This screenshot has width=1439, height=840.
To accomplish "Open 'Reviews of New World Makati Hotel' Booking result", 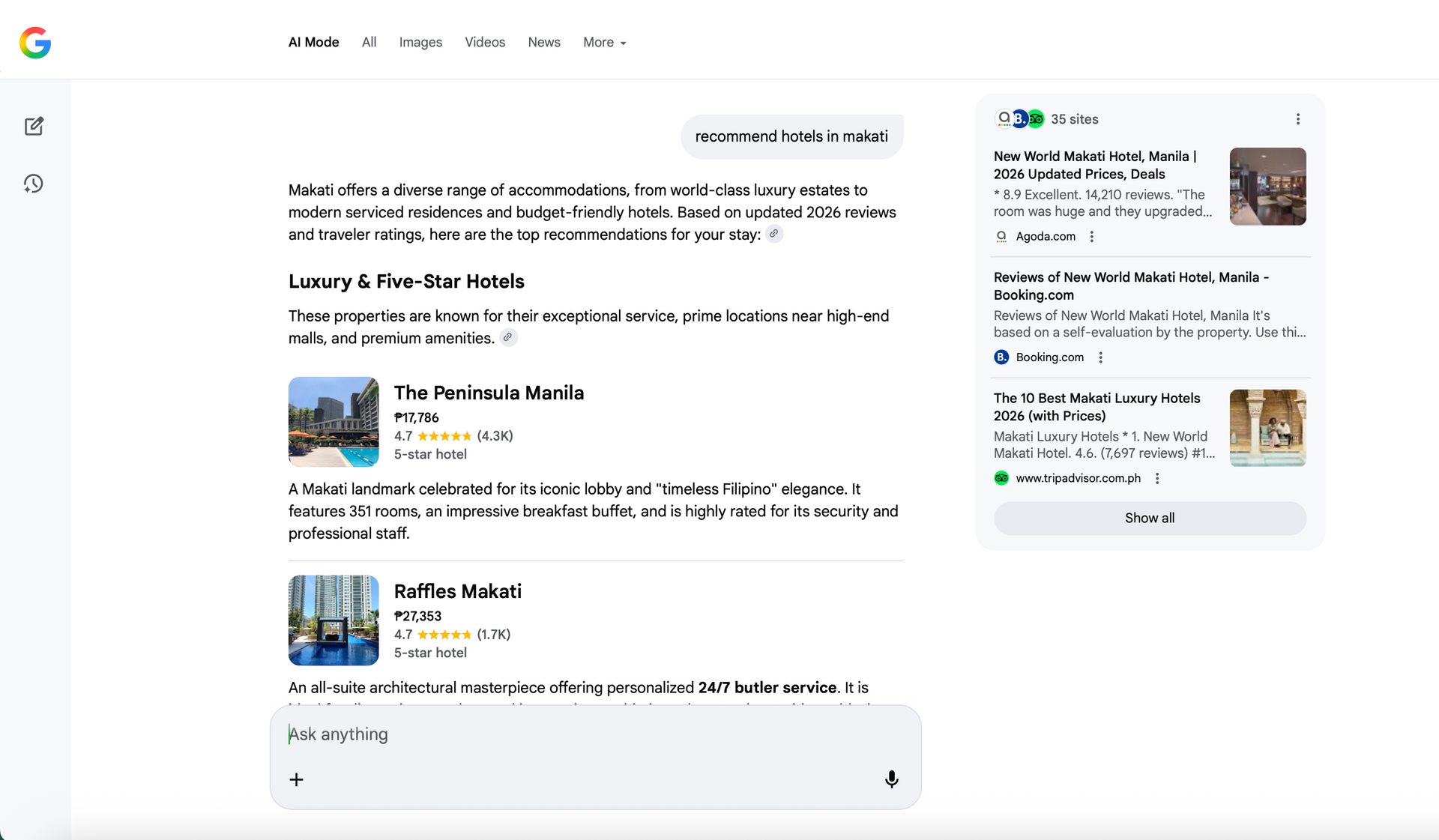I will coord(1131,286).
